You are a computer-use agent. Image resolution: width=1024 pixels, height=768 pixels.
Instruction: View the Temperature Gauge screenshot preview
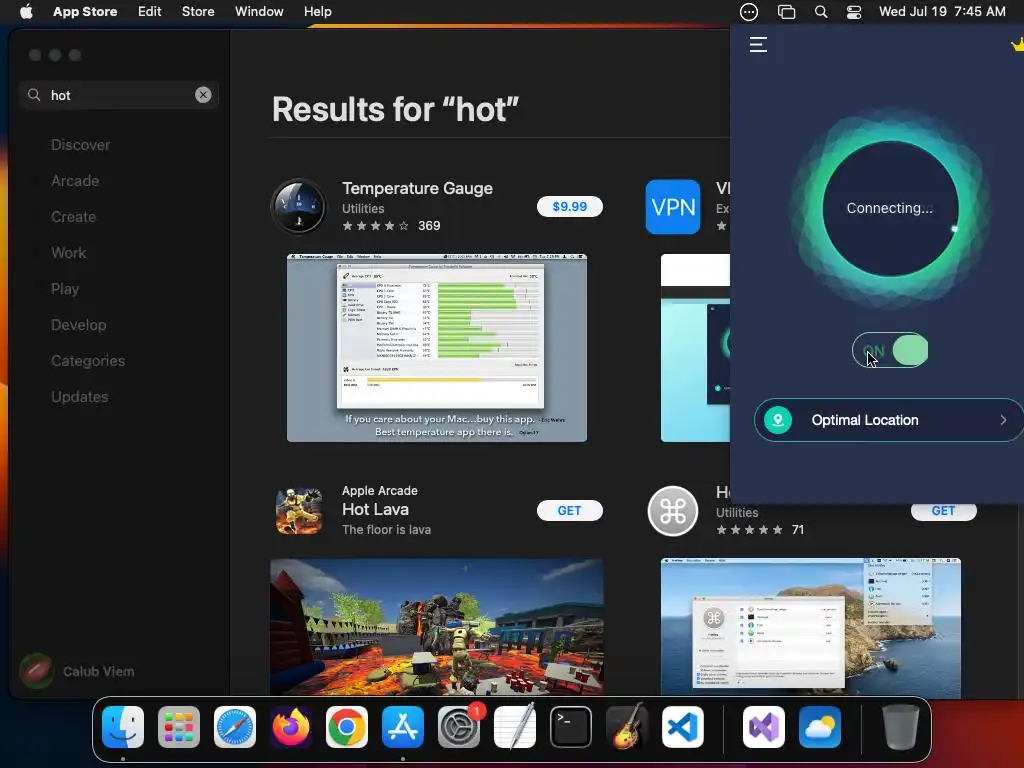pyautogui.click(x=437, y=348)
